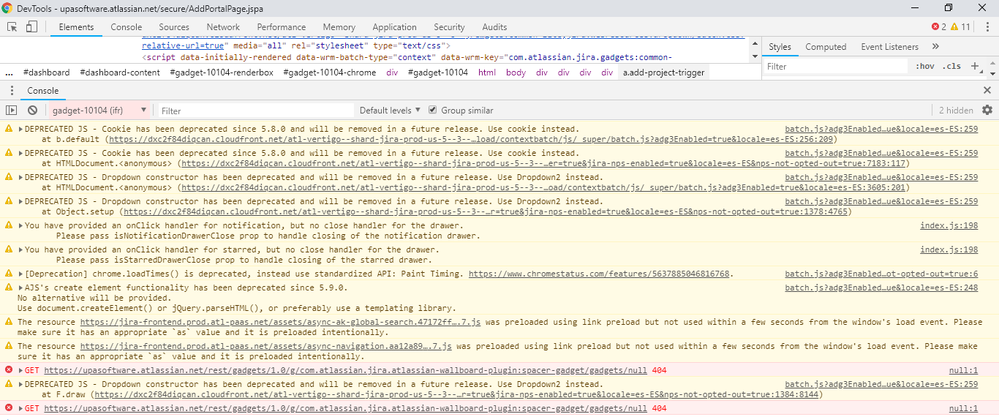
Task: Open the Audits tab
Action: click(x=494, y=27)
